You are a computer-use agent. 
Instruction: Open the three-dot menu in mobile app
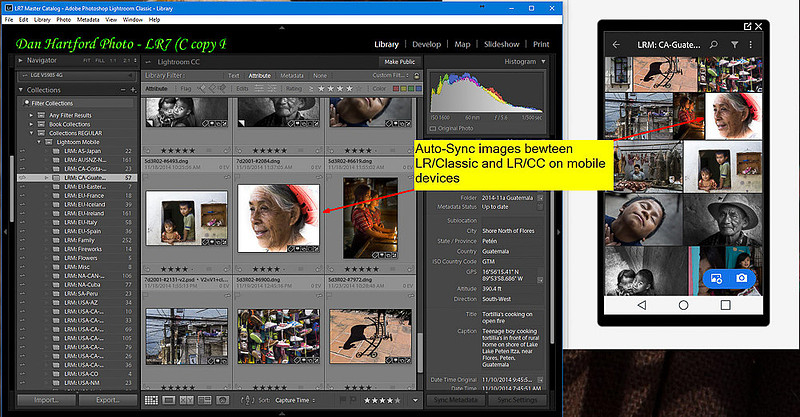(x=751, y=45)
